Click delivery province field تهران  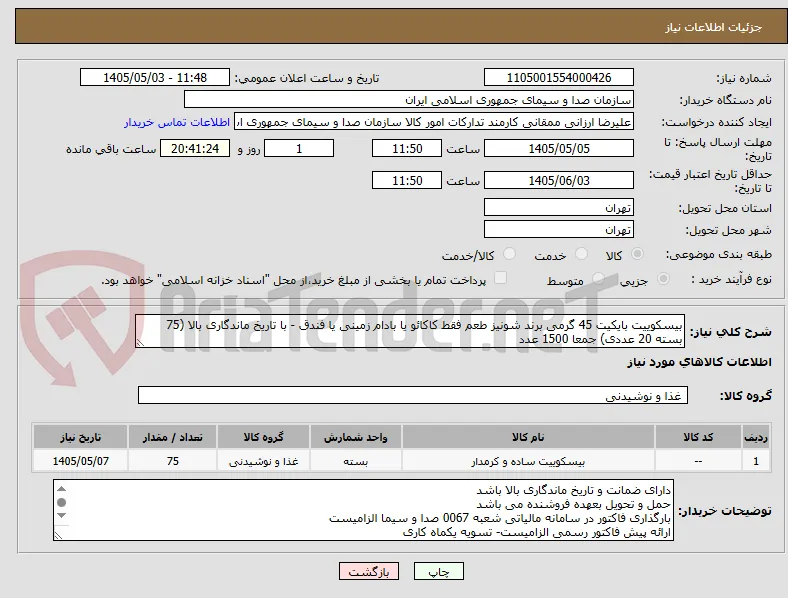click(558, 207)
